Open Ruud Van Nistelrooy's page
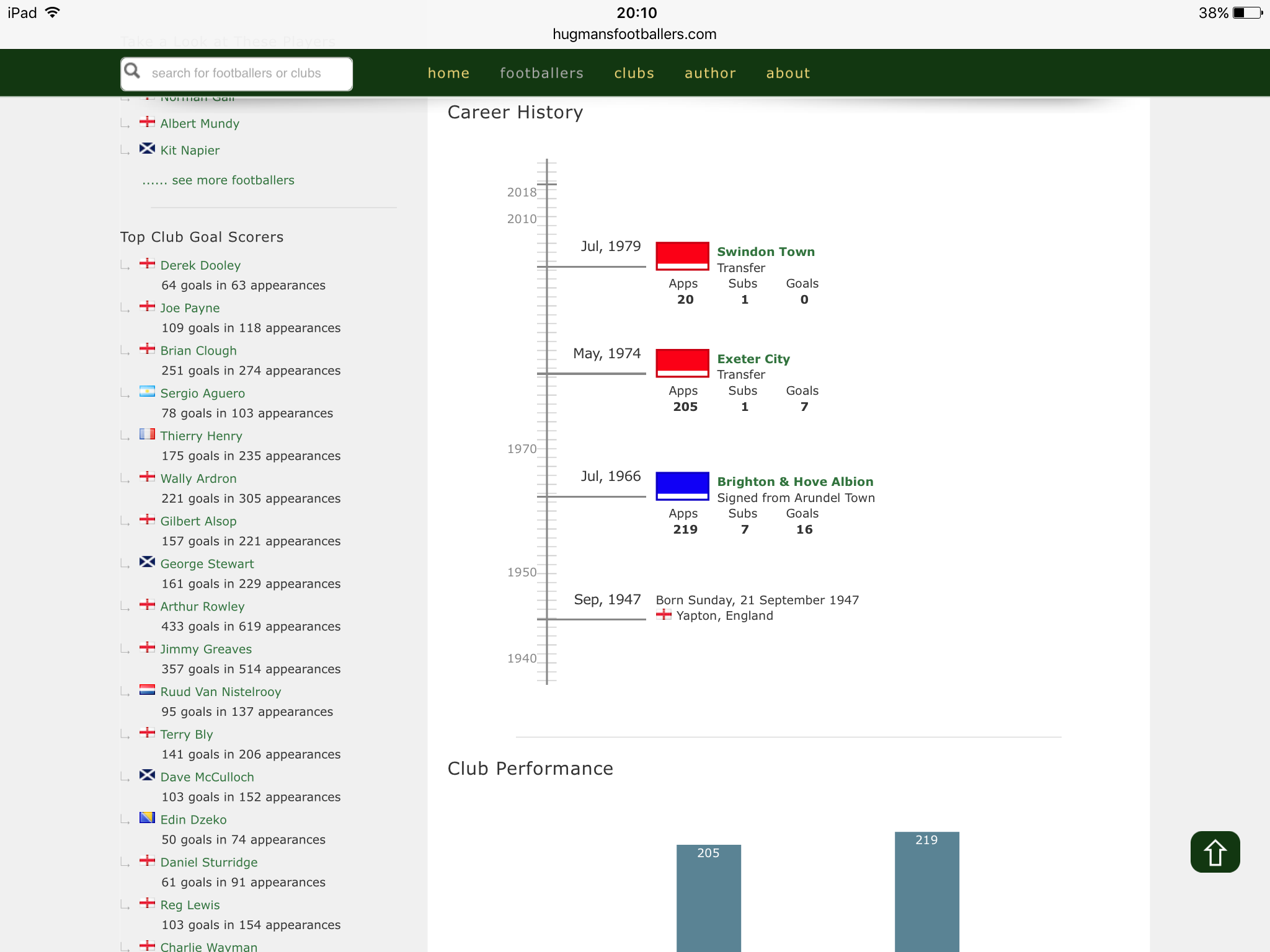Viewport: 1270px width, 952px height. coord(221,692)
